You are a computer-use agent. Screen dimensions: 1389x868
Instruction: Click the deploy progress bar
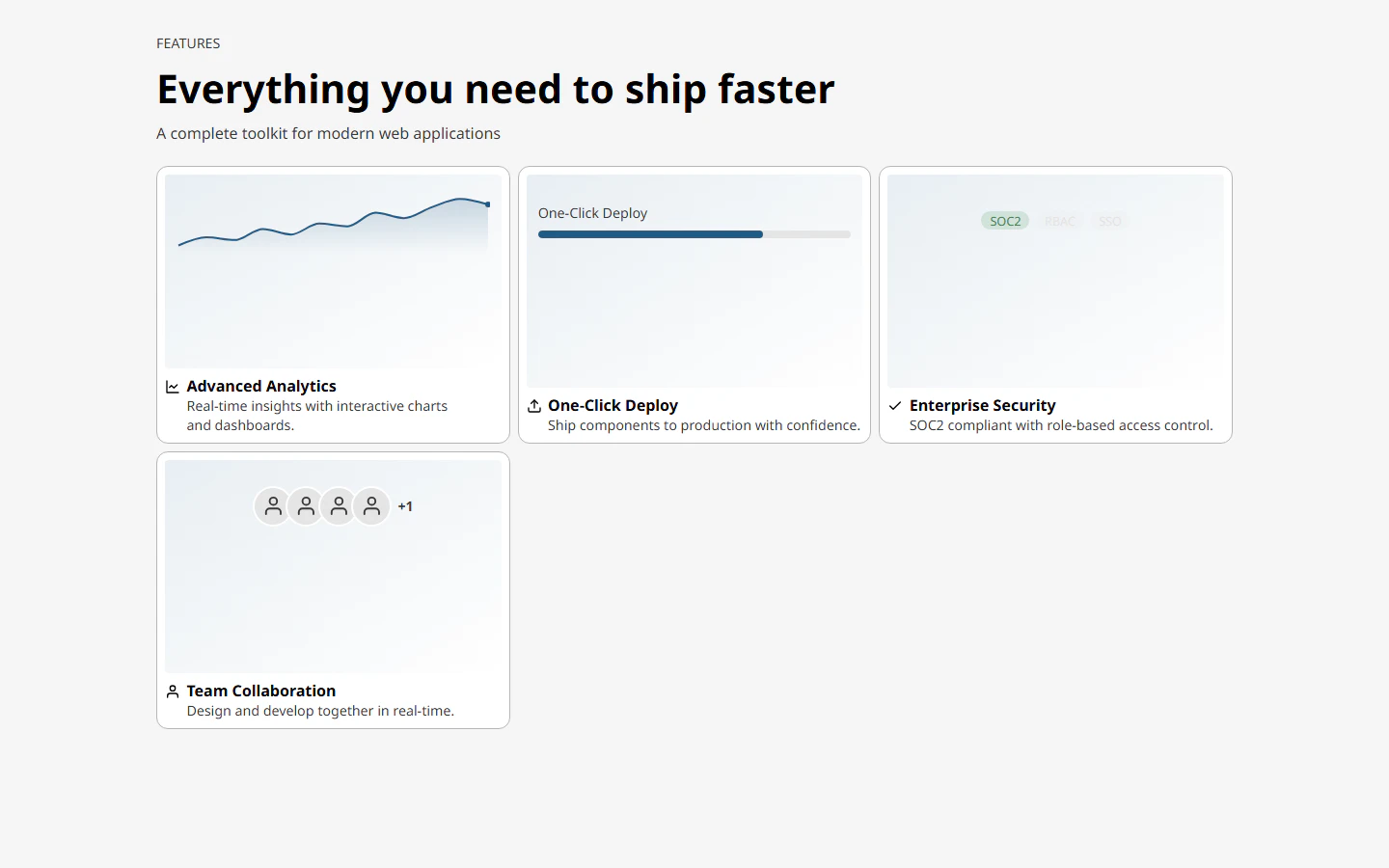tap(694, 234)
